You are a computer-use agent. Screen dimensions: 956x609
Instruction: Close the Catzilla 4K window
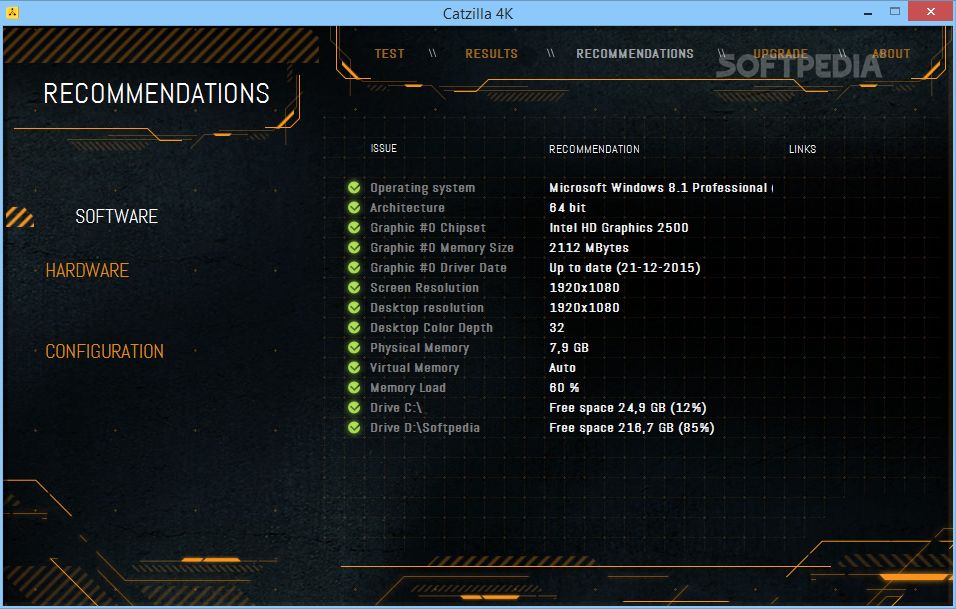point(930,12)
